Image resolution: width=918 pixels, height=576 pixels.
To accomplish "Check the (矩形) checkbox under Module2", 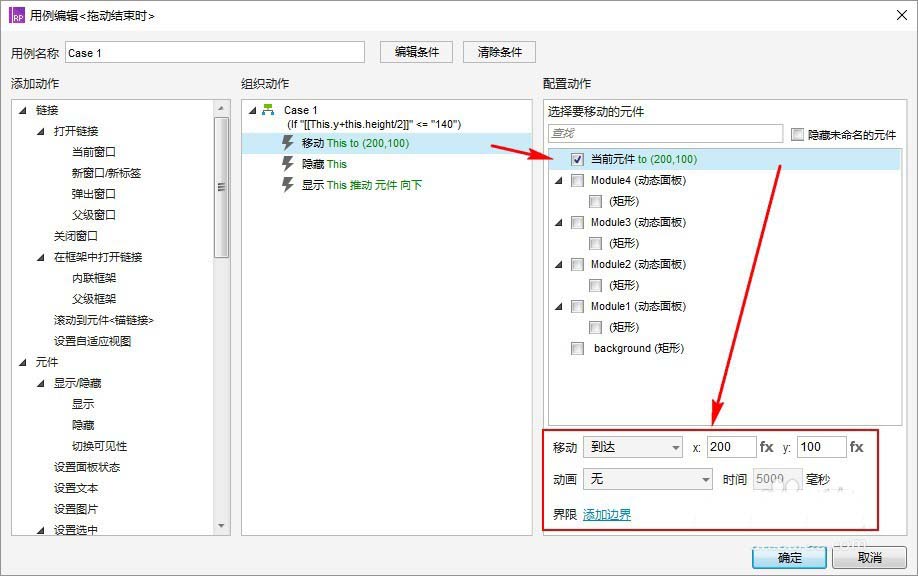I will tap(595, 286).
